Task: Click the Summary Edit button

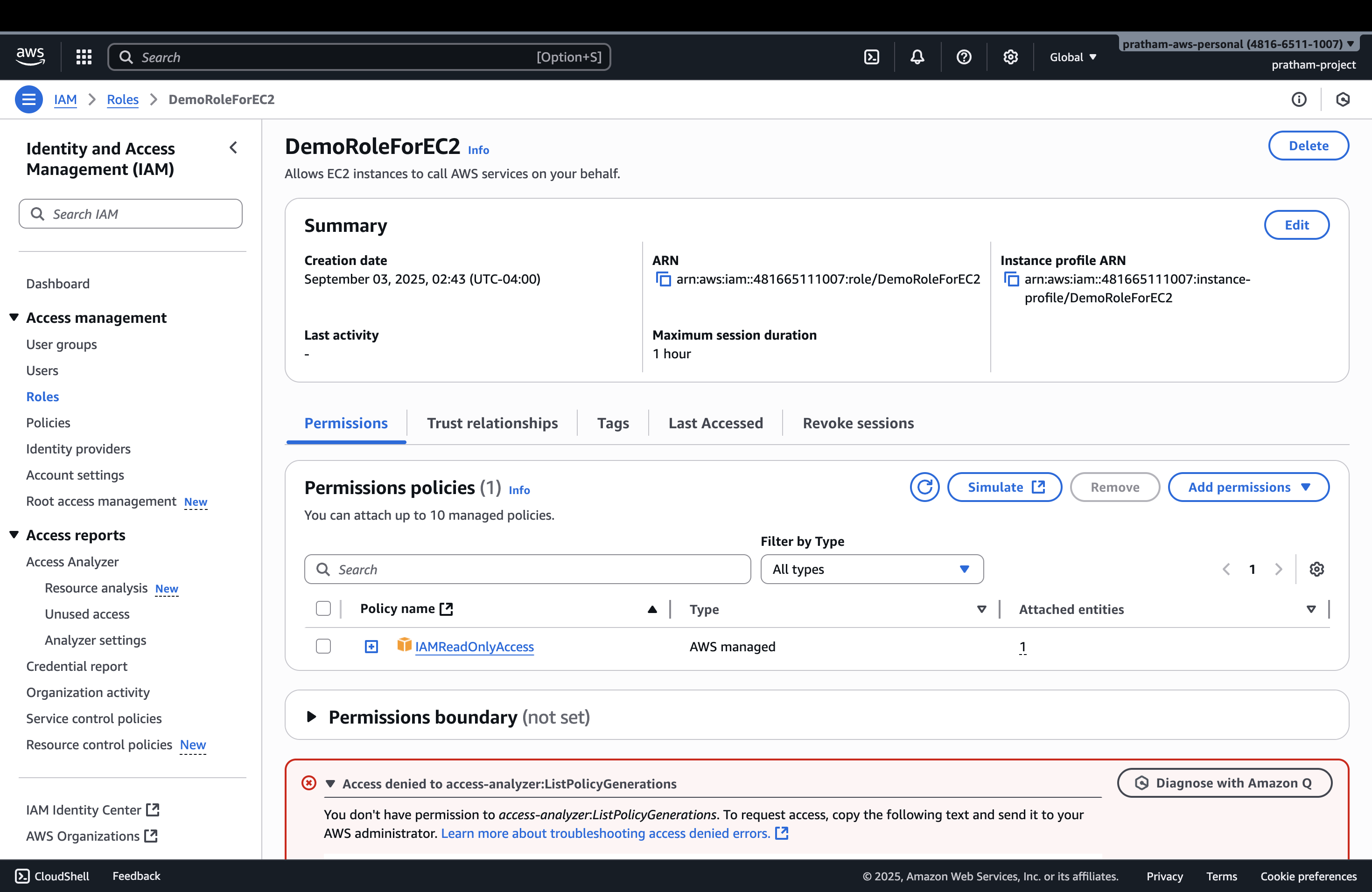Action: [1296, 225]
